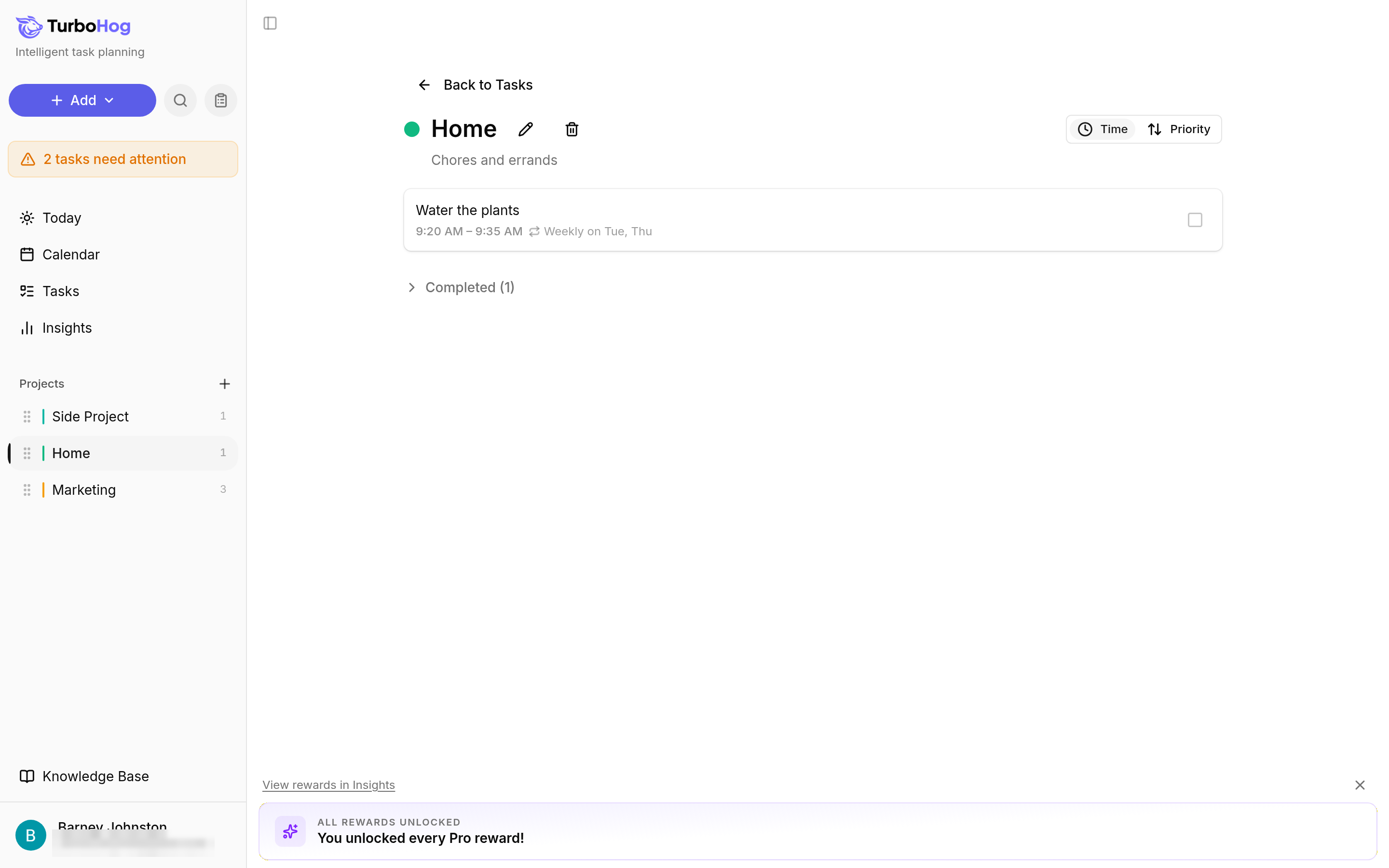
Task: Add a new project with plus icon
Action: point(224,383)
